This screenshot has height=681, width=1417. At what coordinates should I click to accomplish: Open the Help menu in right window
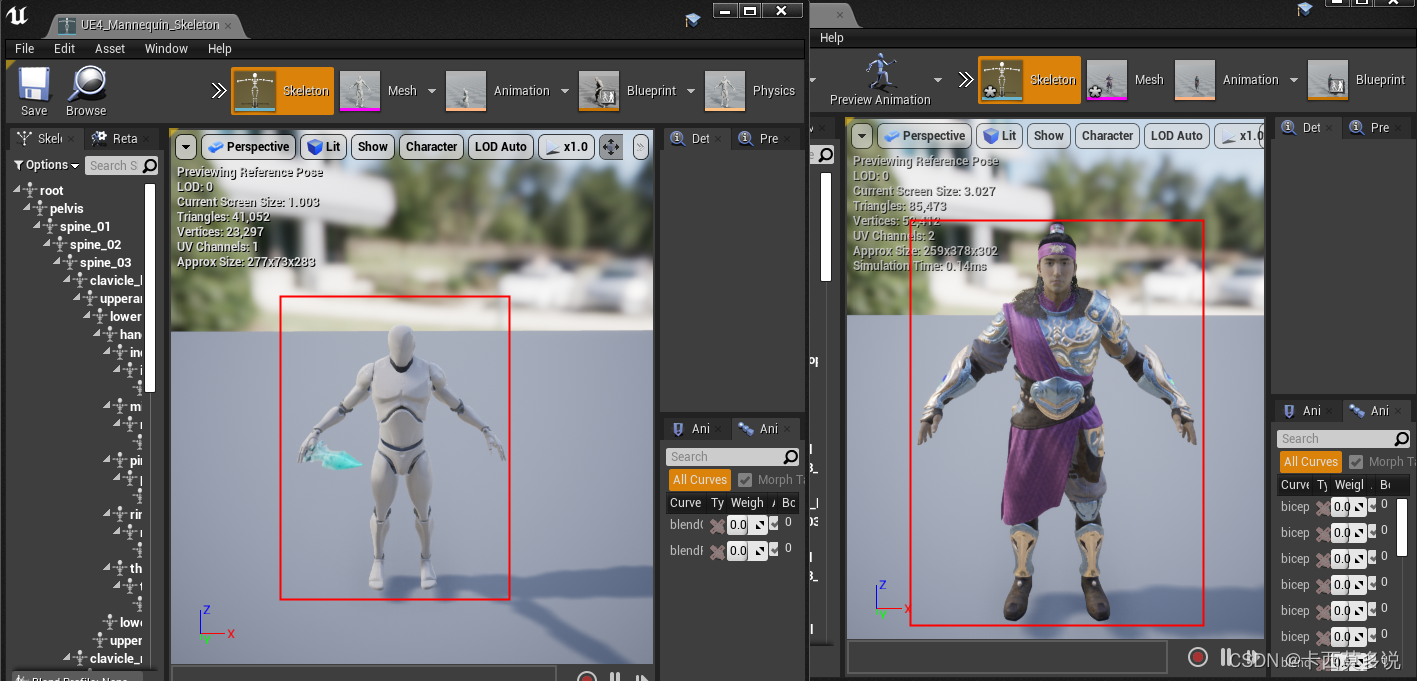(832, 38)
